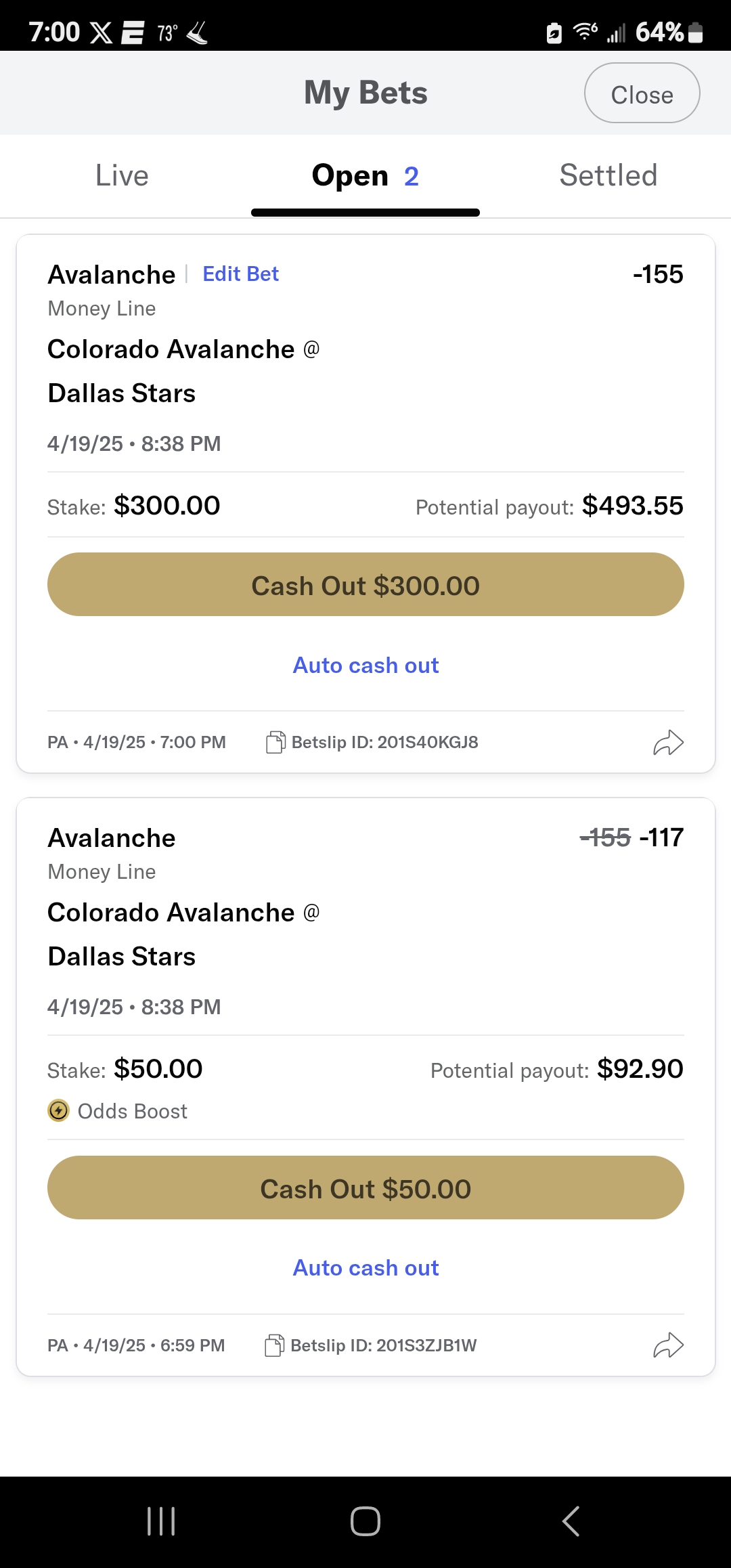This screenshot has width=731, height=1568.
Task: Switch to the Settled tab
Action: 608,176
